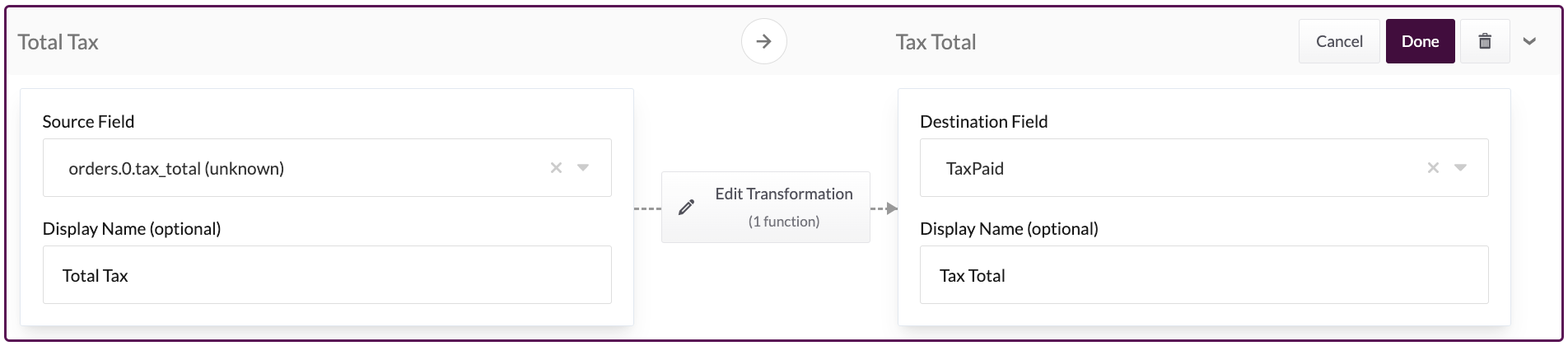Image resolution: width=1568 pixels, height=346 pixels.
Task: Click the pencil icon beside Edit Transformation
Action: (x=686, y=208)
